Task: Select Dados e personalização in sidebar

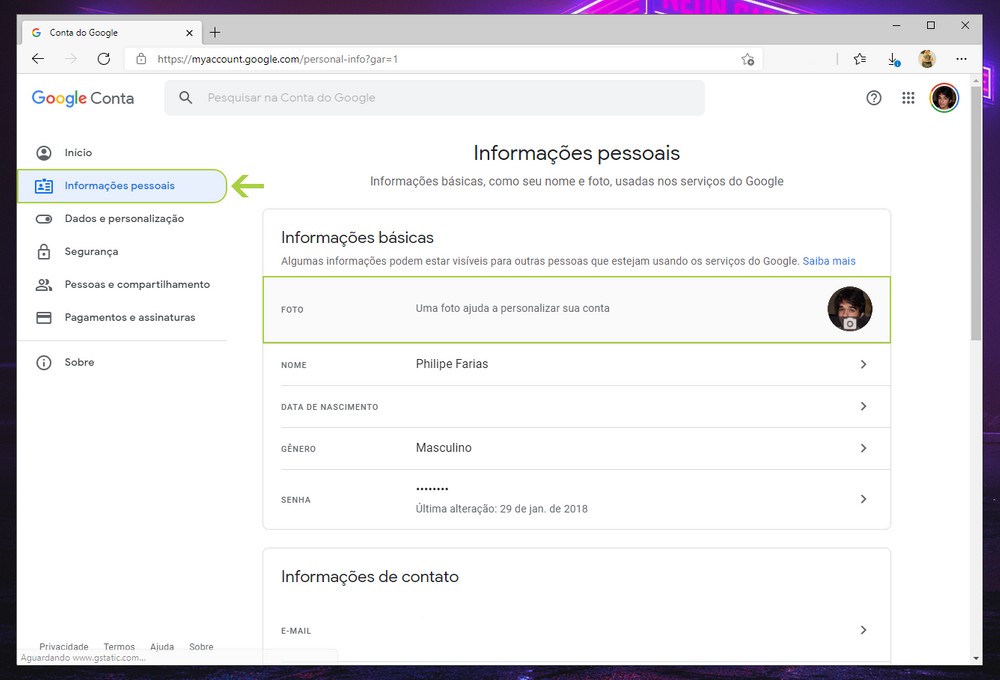Action: (x=124, y=219)
